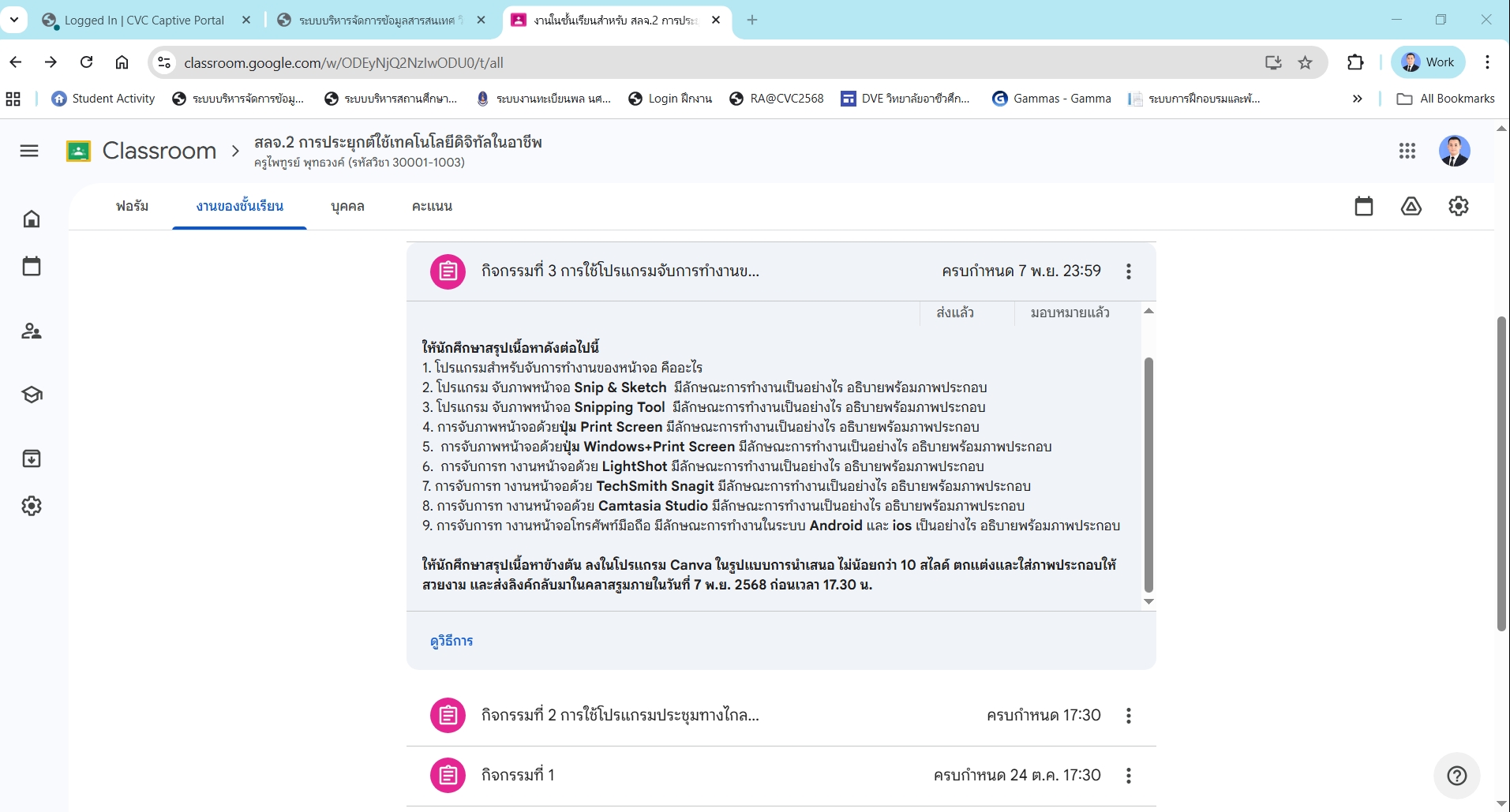Open the Student Activity bookmark

coord(103,99)
